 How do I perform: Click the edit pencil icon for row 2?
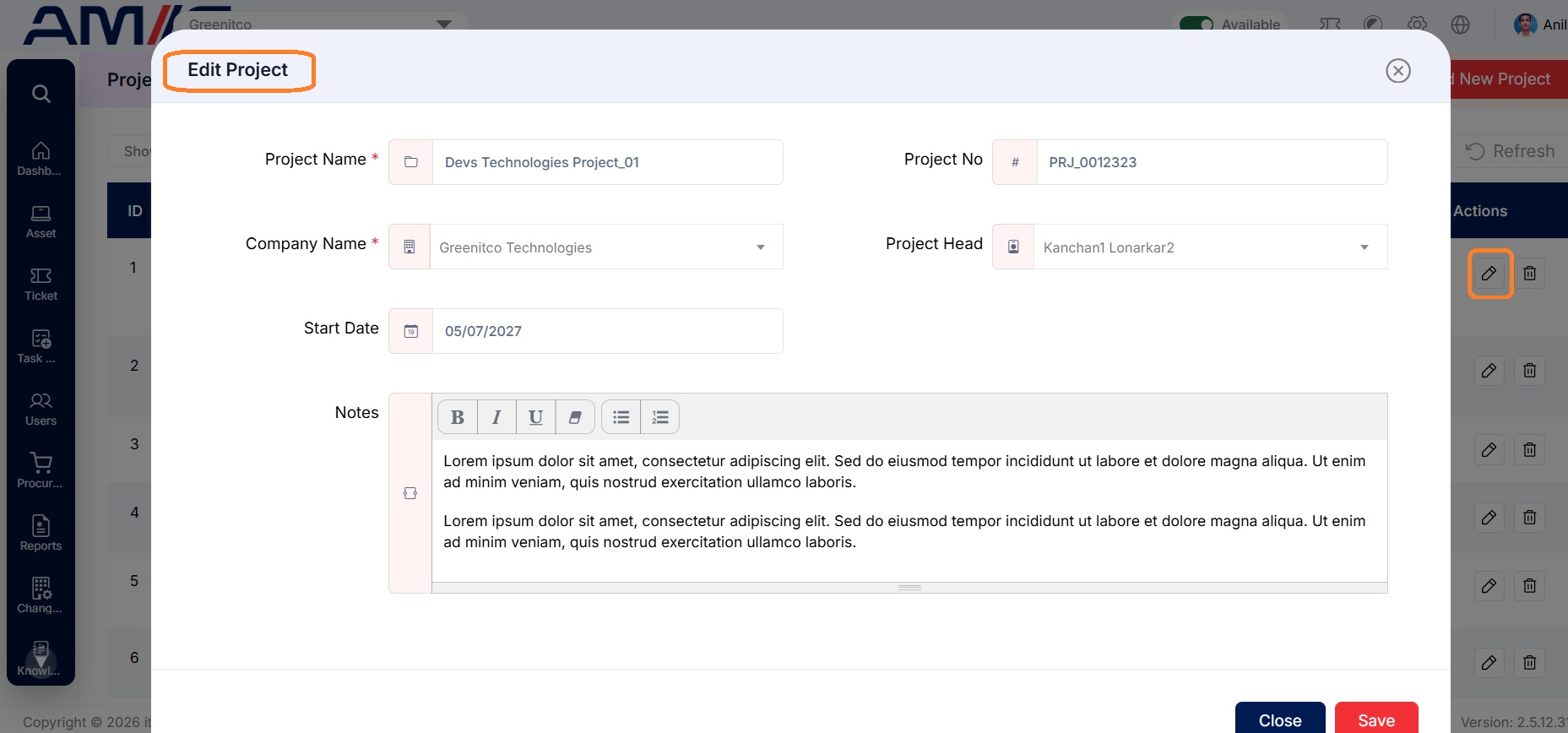coord(1489,371)
